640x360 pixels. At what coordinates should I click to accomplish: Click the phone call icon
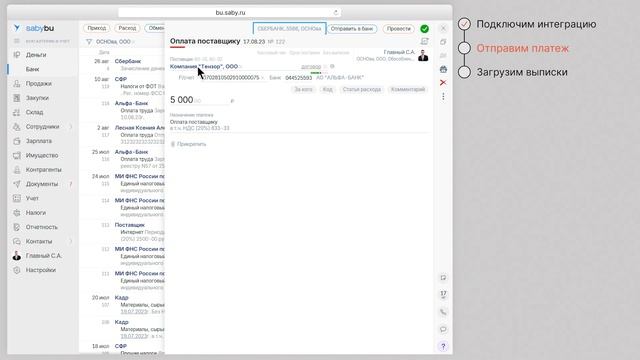pyautogui.click(x=443, y=312)
